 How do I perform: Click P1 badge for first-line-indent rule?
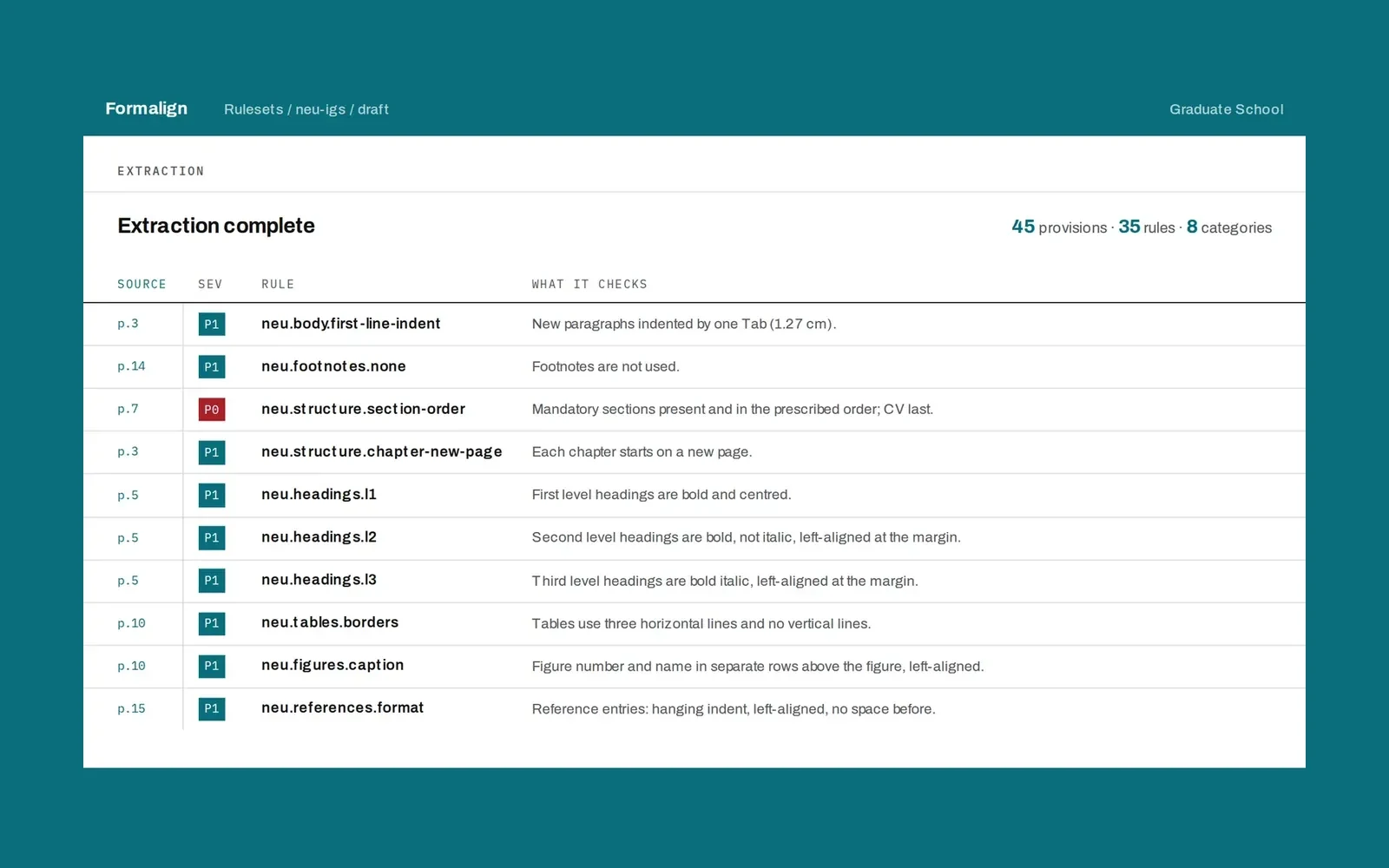pos(212,325)
